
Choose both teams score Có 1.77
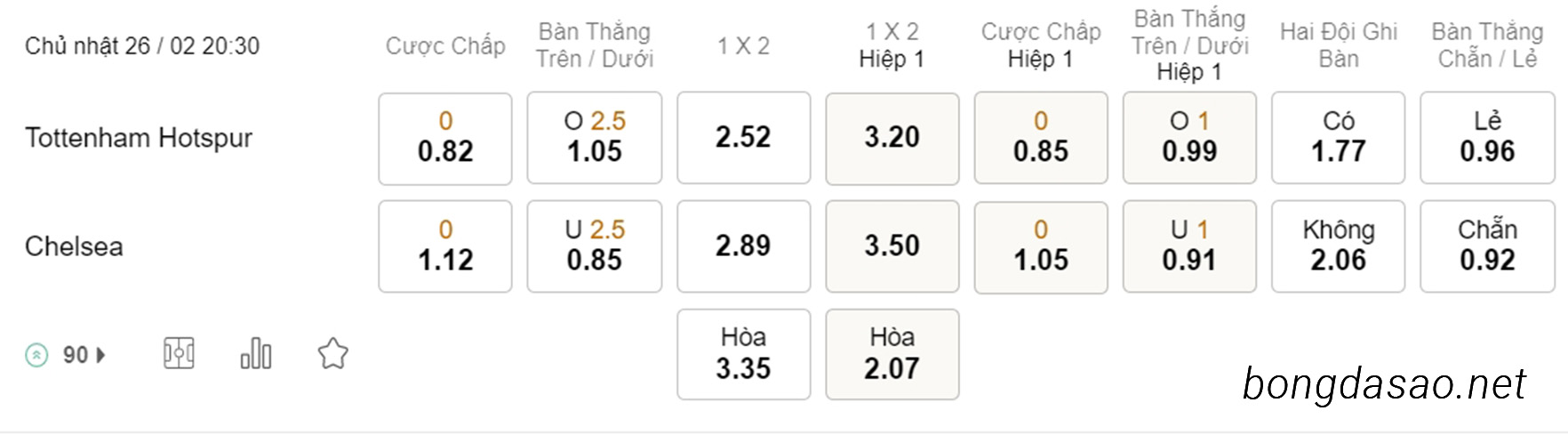coord(1339,138)
